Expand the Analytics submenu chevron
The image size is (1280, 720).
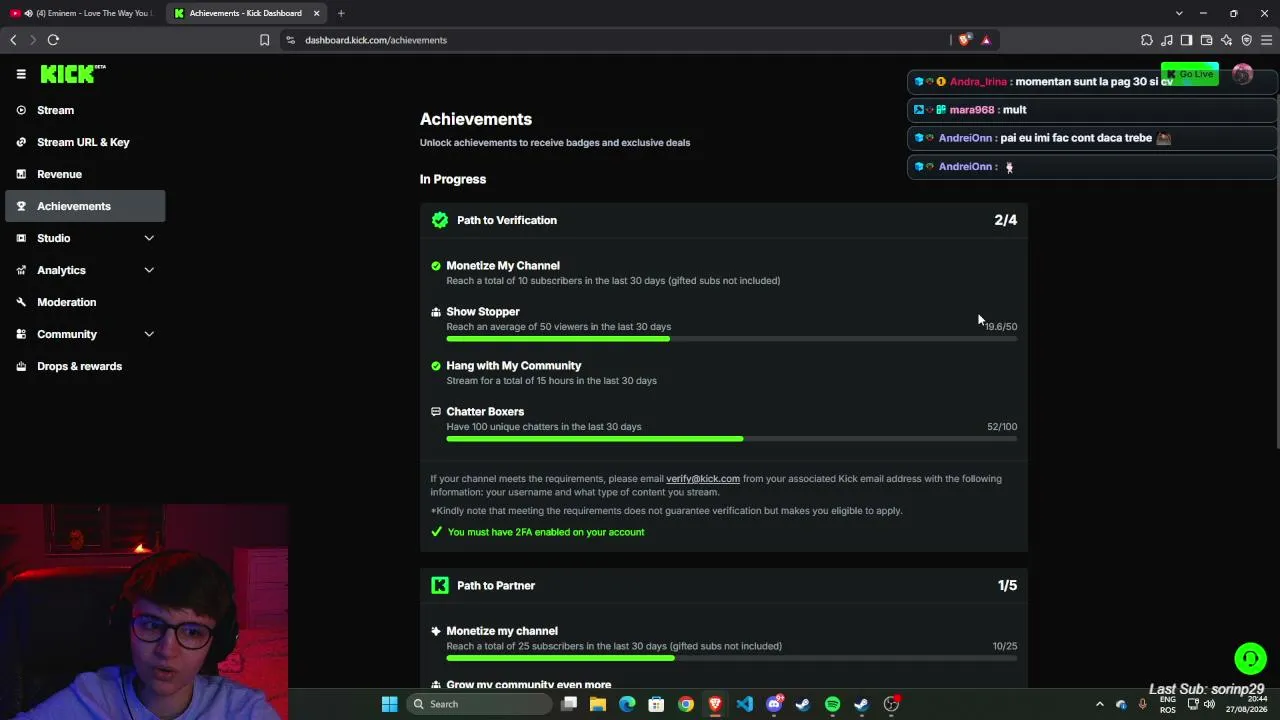(x=149, y=270)
